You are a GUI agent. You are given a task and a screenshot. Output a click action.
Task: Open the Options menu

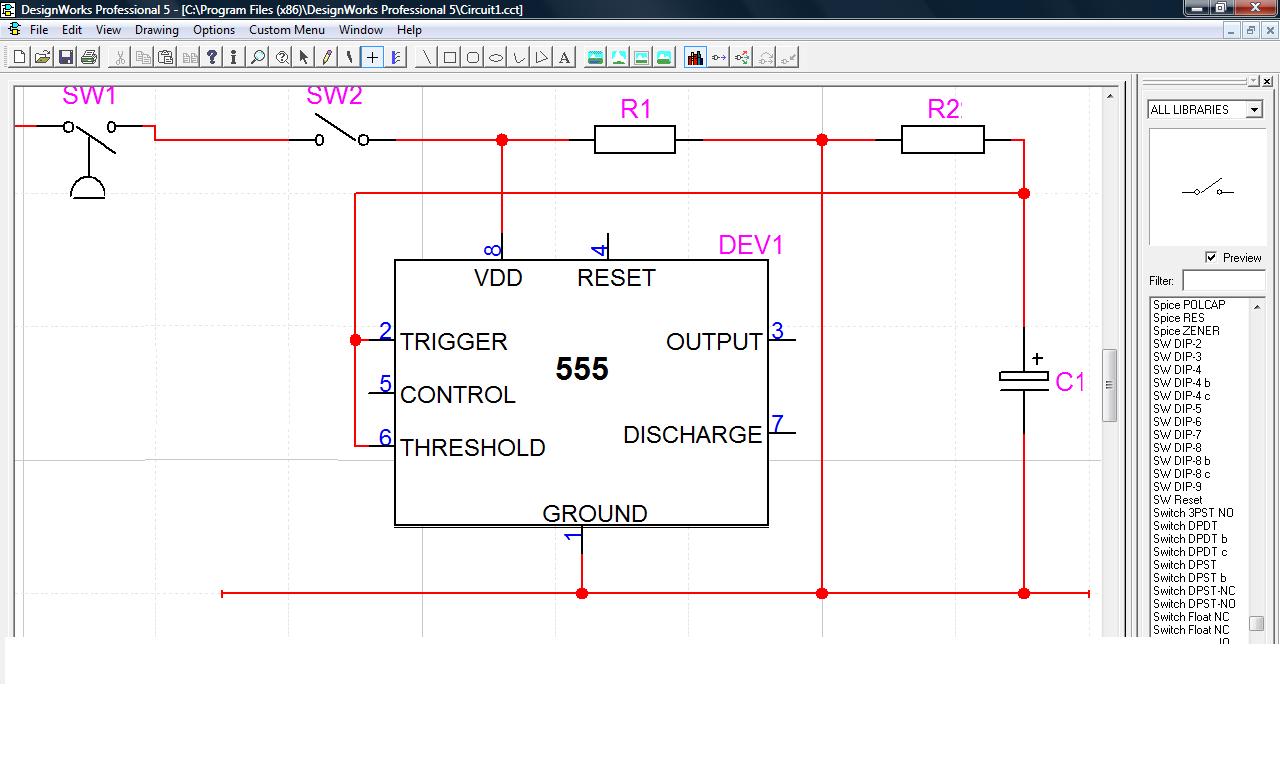(x=214, y=30)
